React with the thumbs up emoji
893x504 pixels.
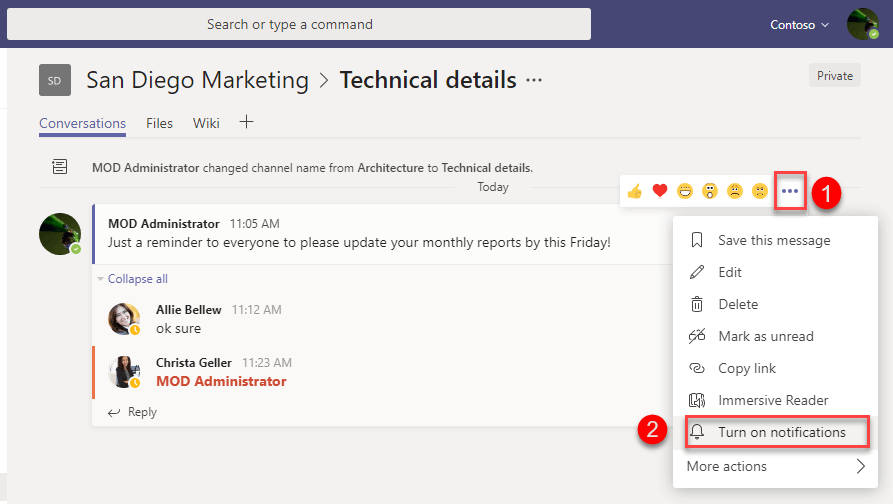[634, 191]
